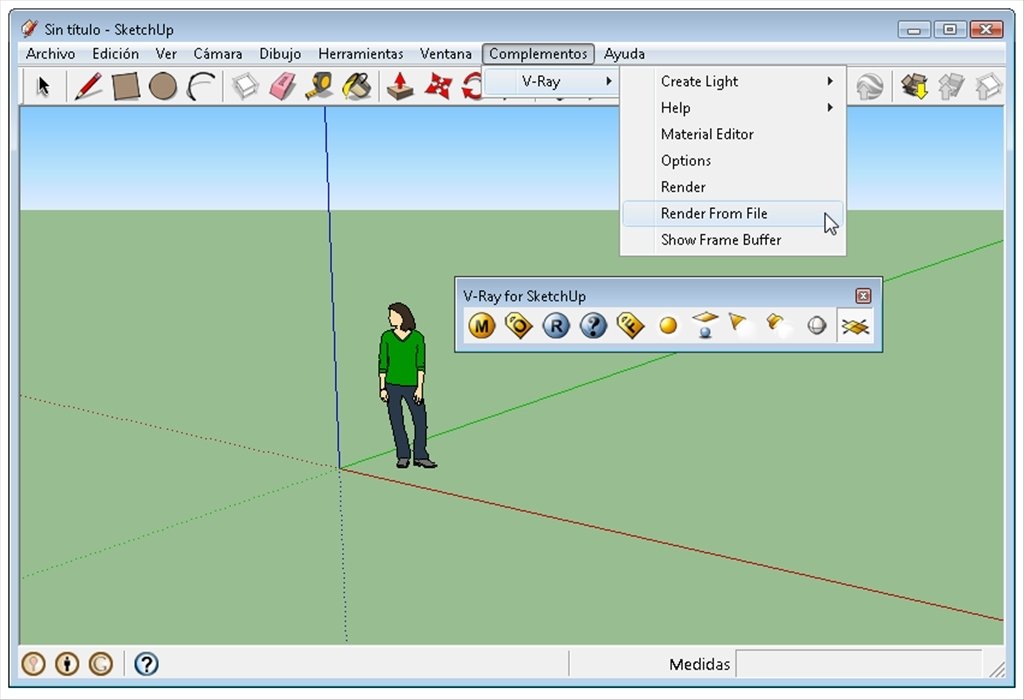
Task: Create V-Ray rectangle light icon
Action: coord(705,325)
